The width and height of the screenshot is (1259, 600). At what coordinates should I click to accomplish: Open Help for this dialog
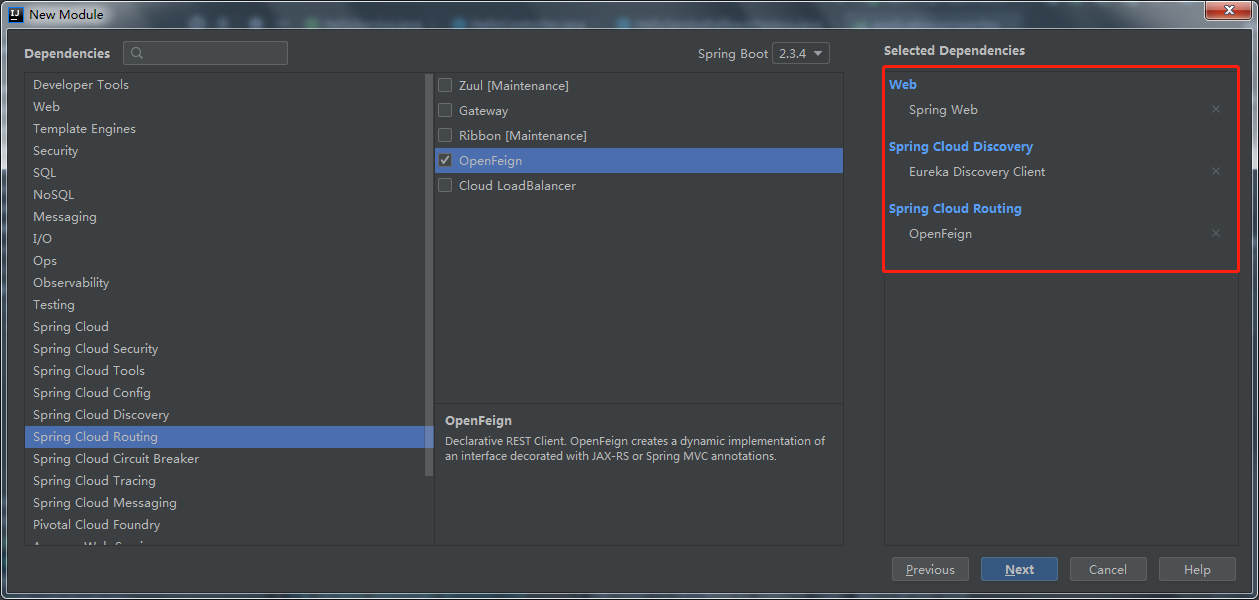1197,570
